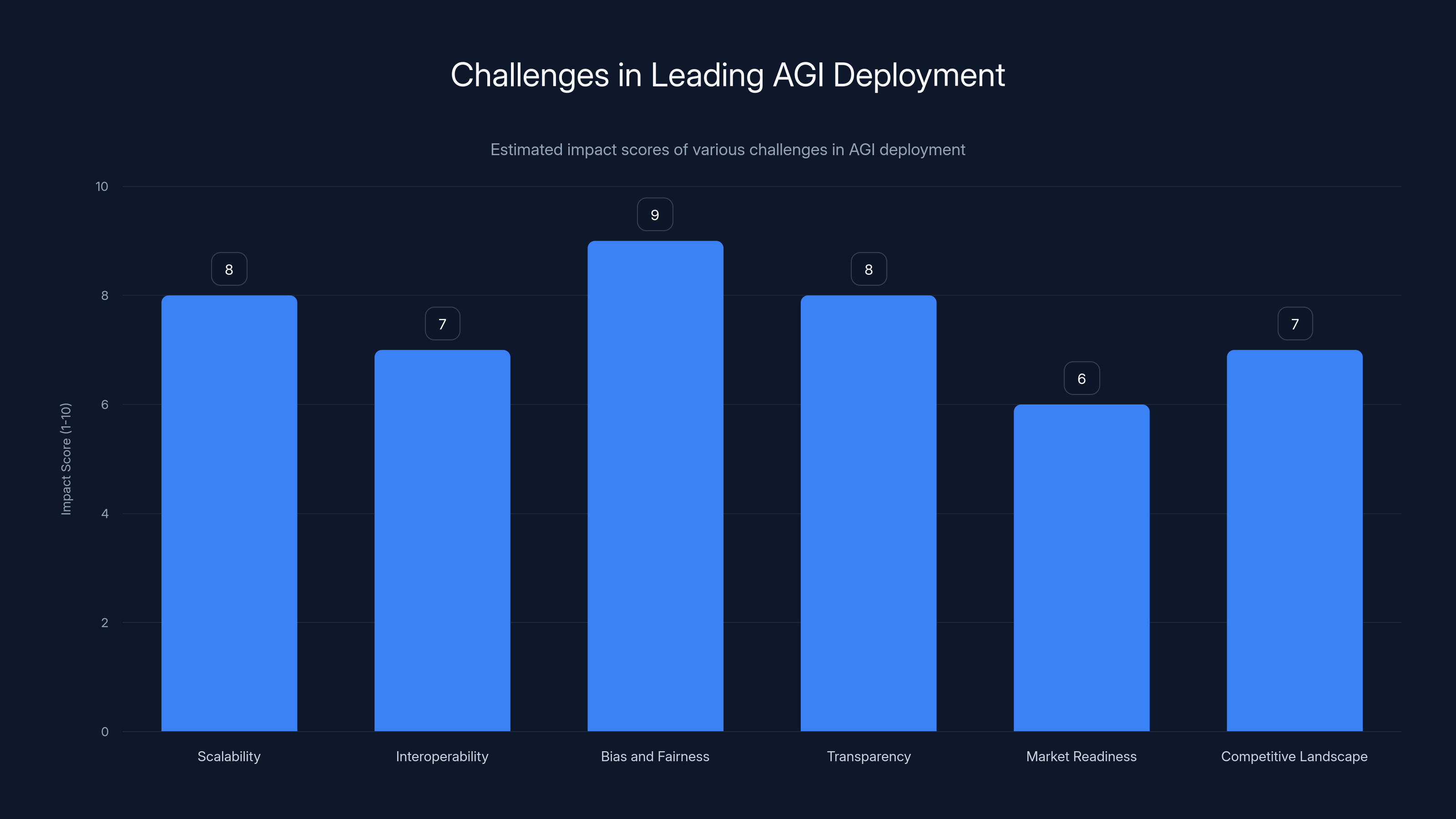The height and width of the screenshot is (819, 1456).
Task: Click the 'Interoperability' axis label
Action: click(x=442, y=757)
